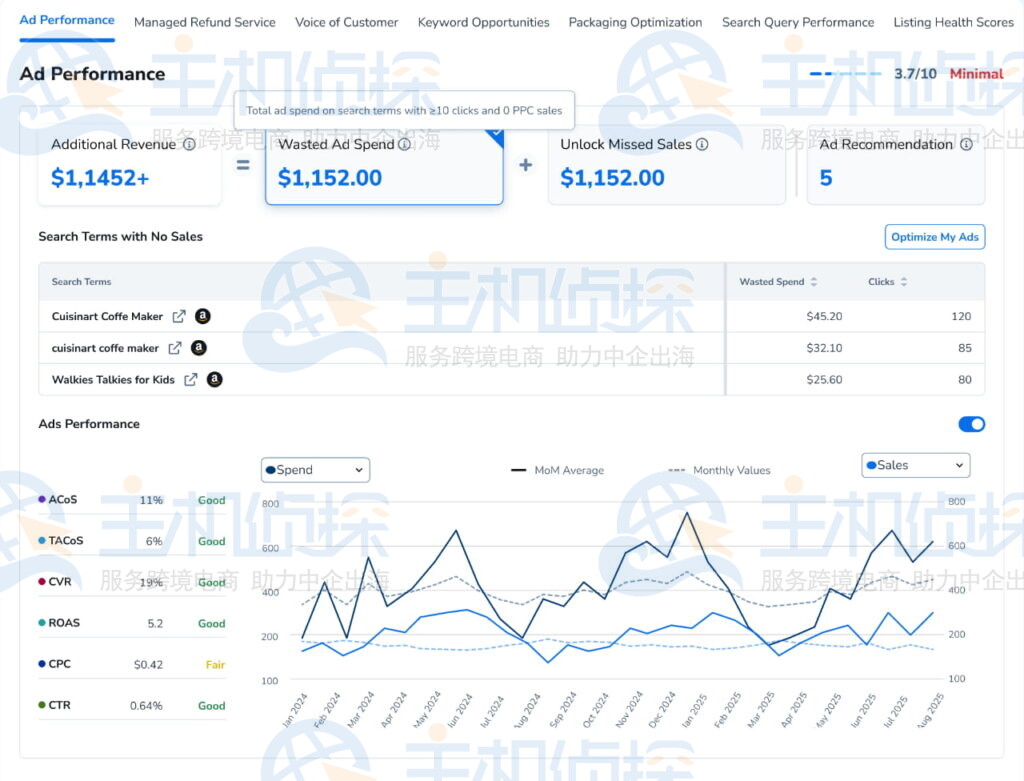Image resolution: width=1024 pixels, height=781 pixels.
Task: Expand the Sales metric dropdown
Action: coord(915,465)
